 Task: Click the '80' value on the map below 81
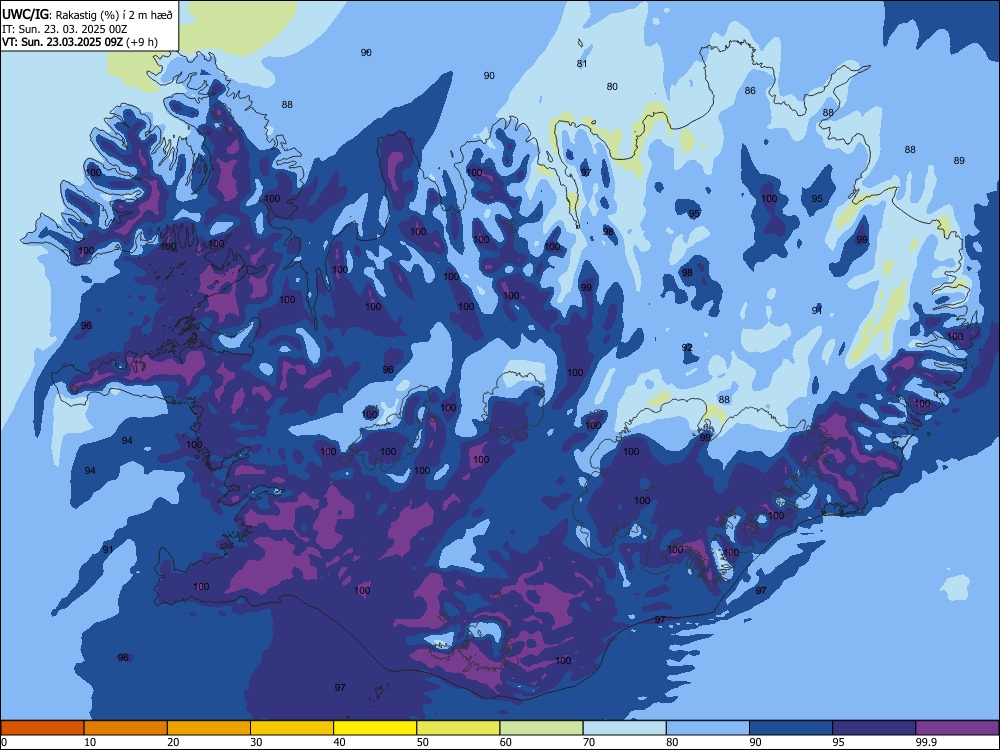[x=612, y=87]
